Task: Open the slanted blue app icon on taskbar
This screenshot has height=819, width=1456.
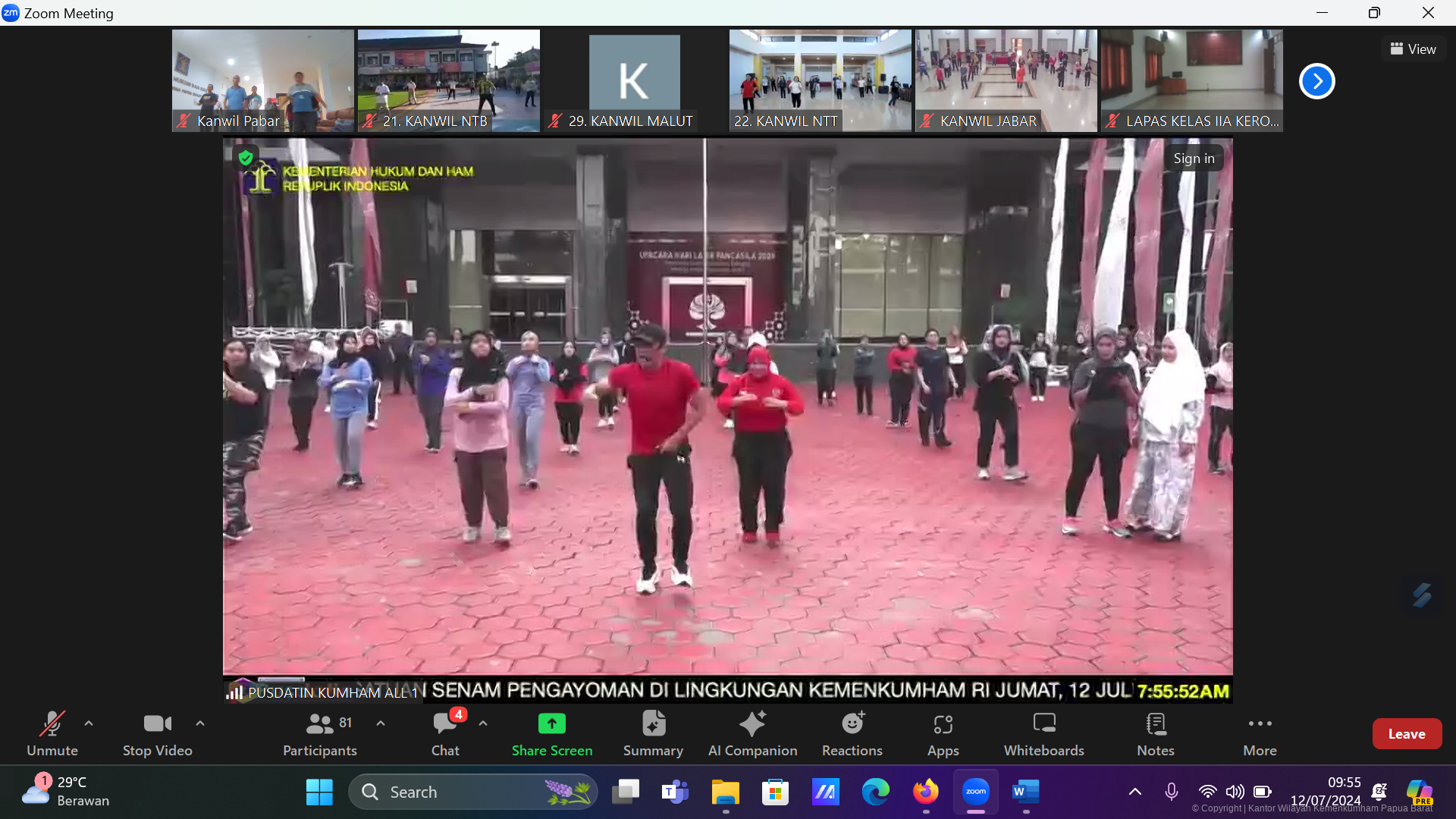Action: (x=825, y=792)
